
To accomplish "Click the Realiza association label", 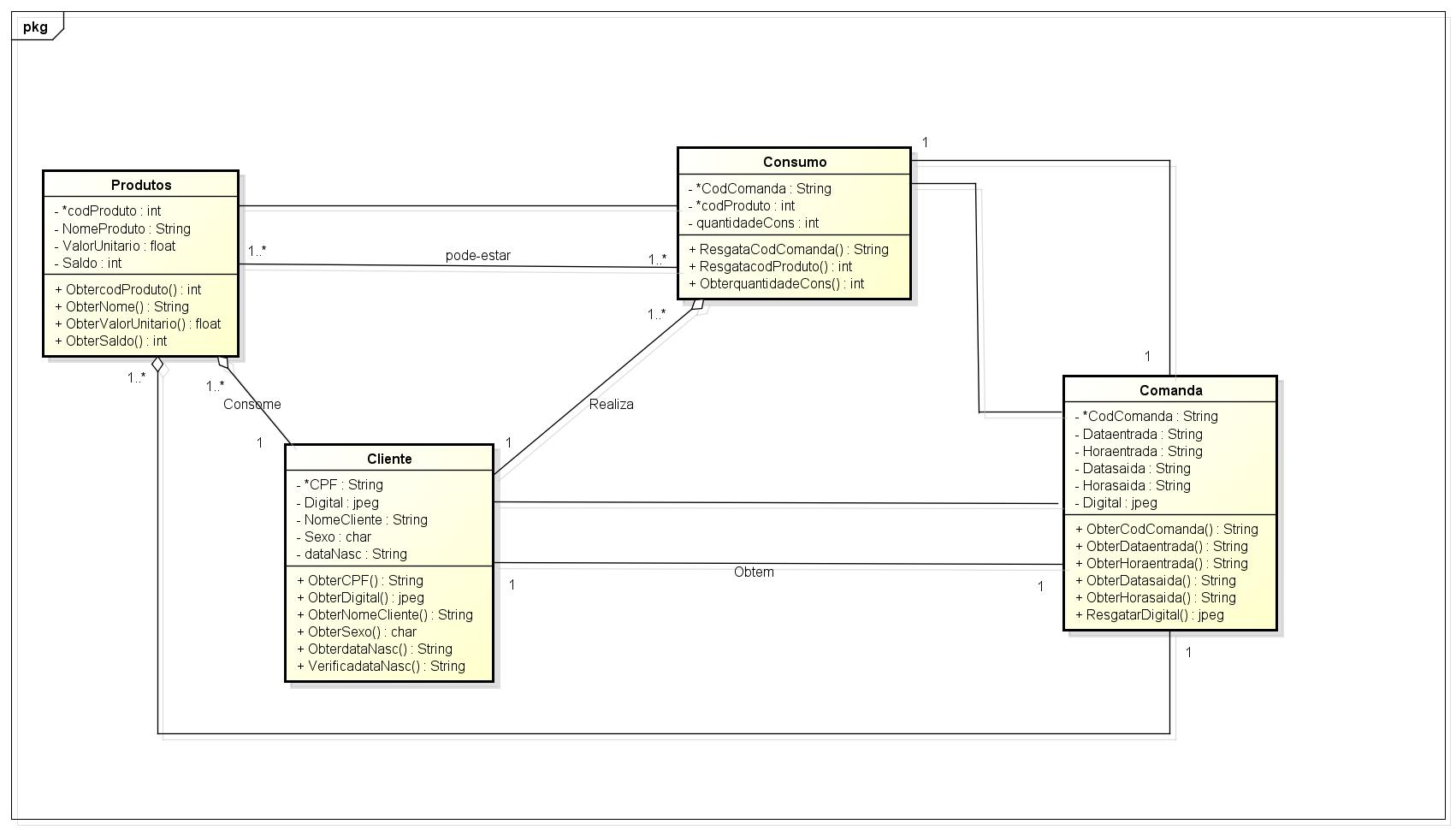I will pos(611,404).
